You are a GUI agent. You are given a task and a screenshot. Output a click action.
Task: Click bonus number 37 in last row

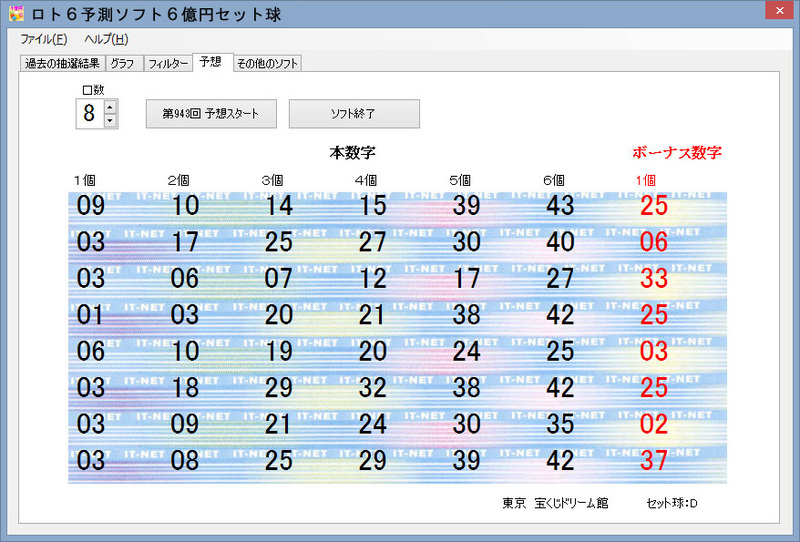coord(654,460)
